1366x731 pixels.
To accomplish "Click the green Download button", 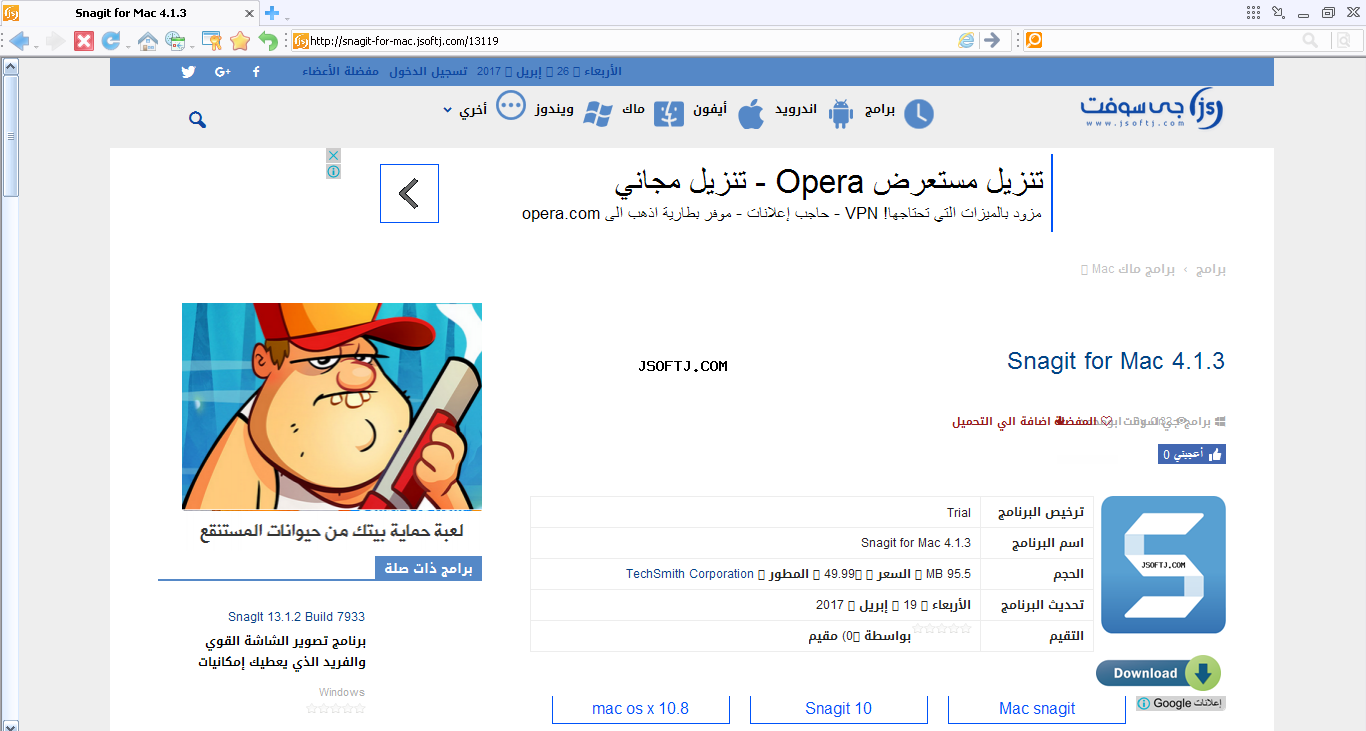I will (1159, 673).
